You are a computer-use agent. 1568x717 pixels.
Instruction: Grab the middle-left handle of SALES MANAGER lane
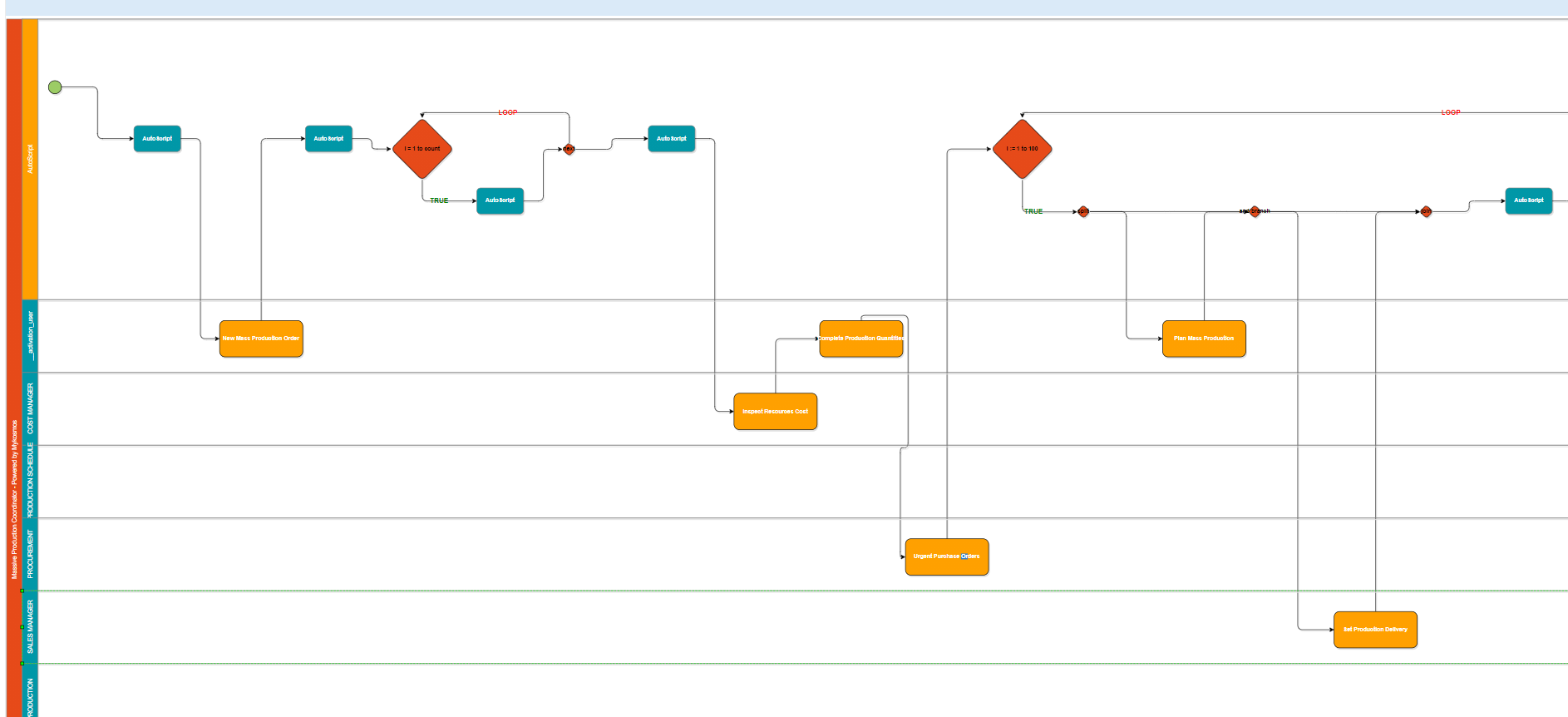[x=22, y=627]
